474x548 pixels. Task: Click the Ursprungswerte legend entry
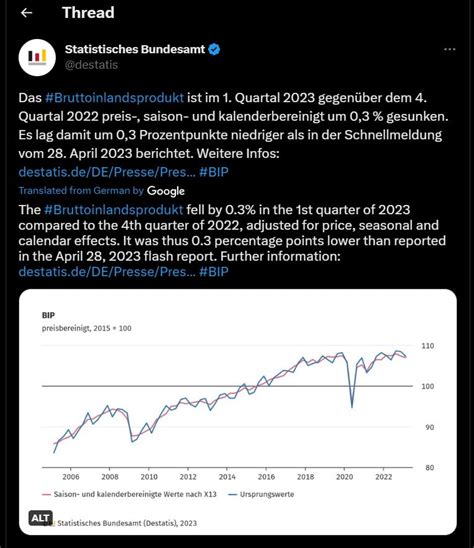tap(261, 495)
